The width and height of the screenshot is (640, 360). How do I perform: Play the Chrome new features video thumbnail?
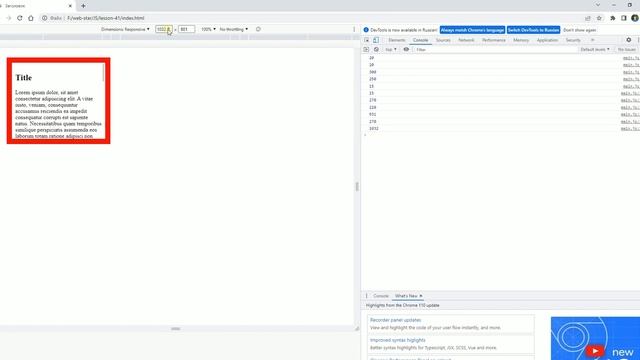(x=595, y=351)
